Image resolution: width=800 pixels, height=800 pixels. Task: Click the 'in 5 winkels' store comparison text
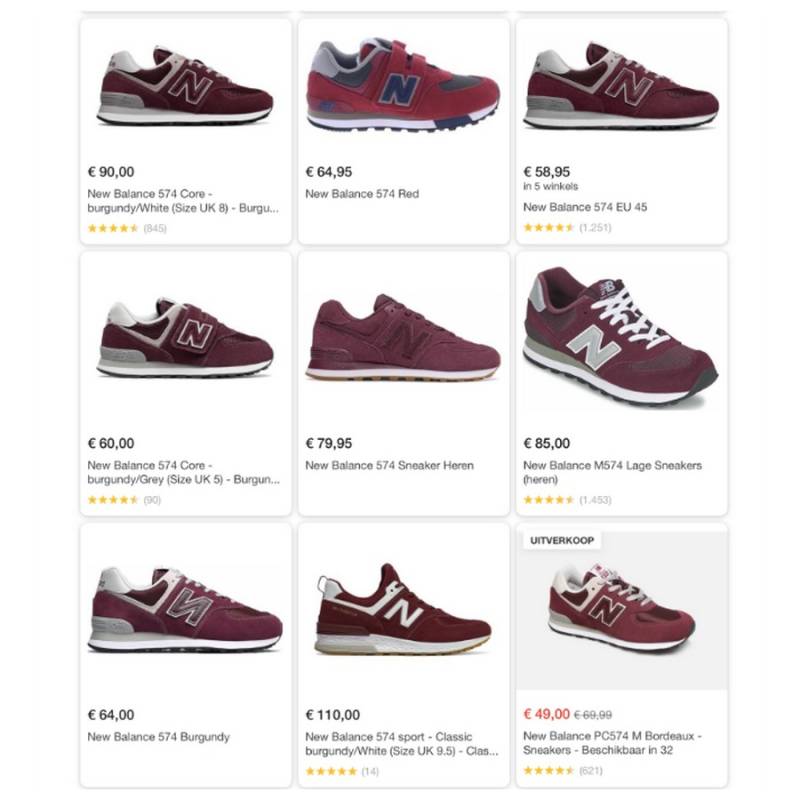pos(550,187)
